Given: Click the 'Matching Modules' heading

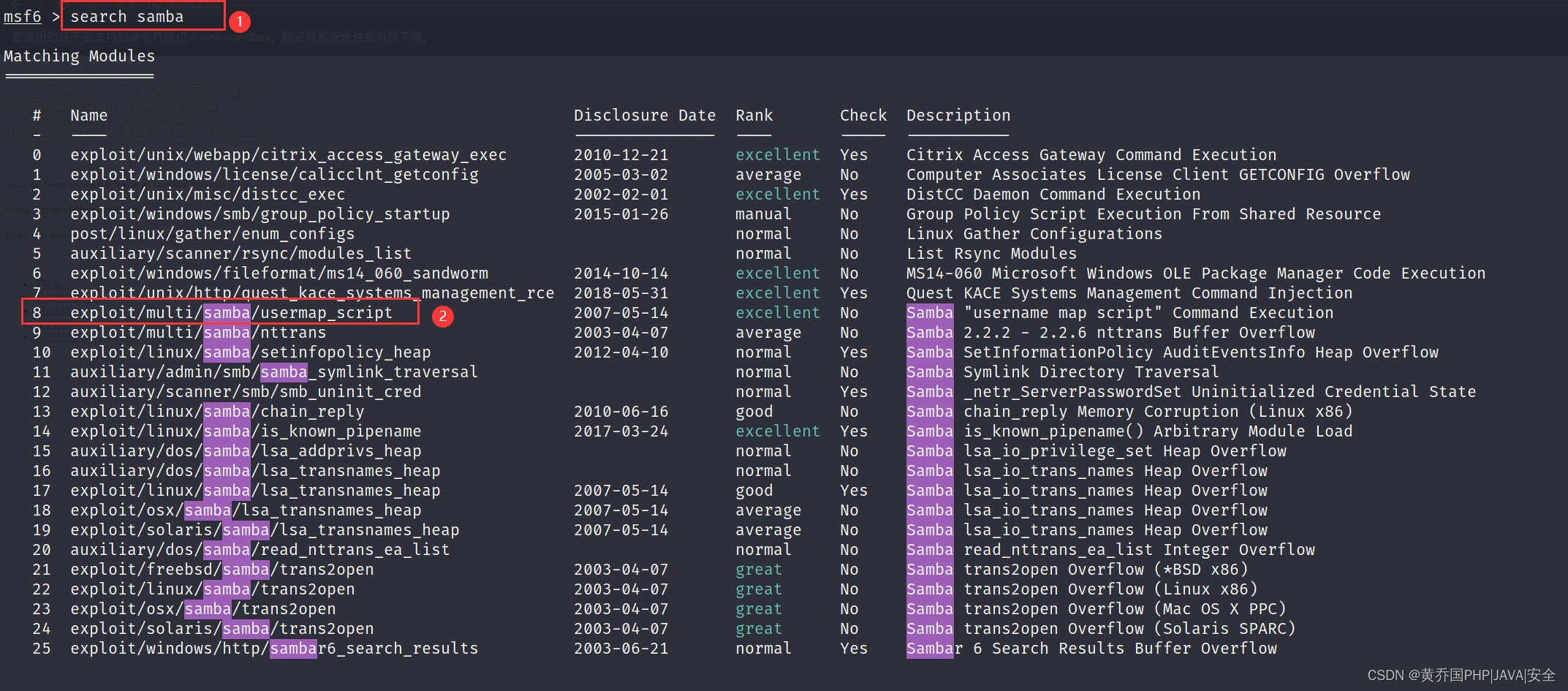Looking at the screenshot, I should click(x=79, y=56).
